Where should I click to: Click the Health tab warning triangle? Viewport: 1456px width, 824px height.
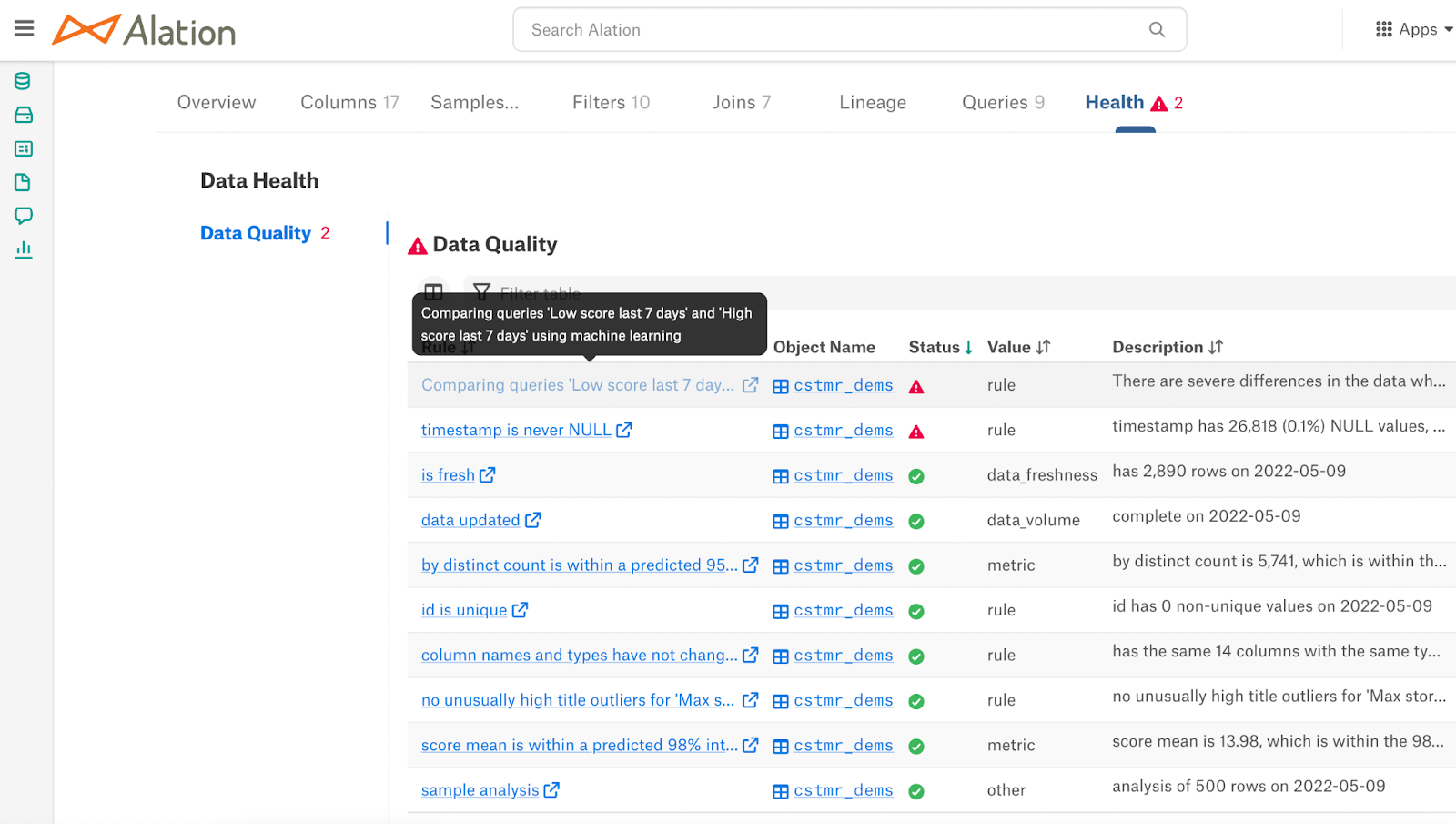1159,104
